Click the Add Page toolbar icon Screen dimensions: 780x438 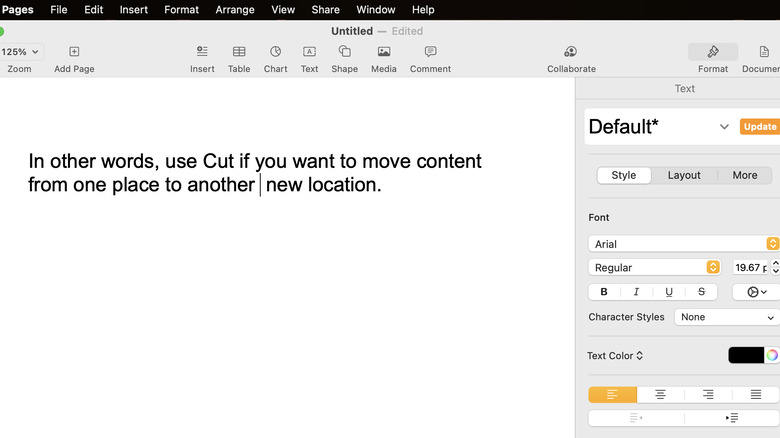(x=74, y=52)
